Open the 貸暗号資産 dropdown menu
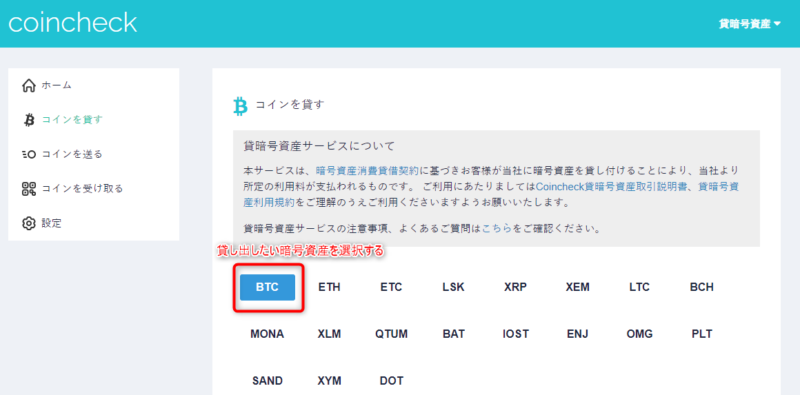 pos(749,24)
